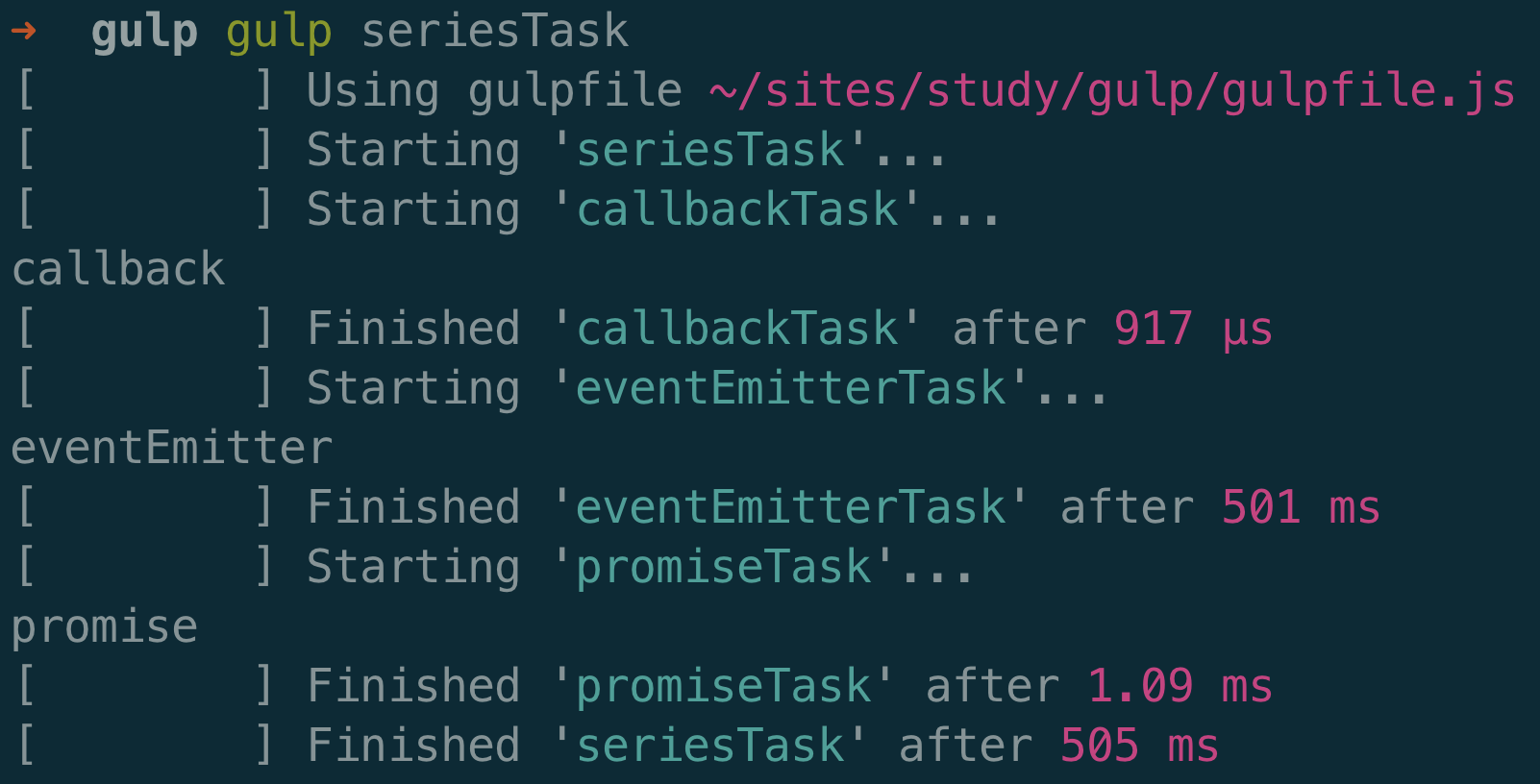
Task: Select 'seriesTask' in its Finished line
Action: click(709, 747)
